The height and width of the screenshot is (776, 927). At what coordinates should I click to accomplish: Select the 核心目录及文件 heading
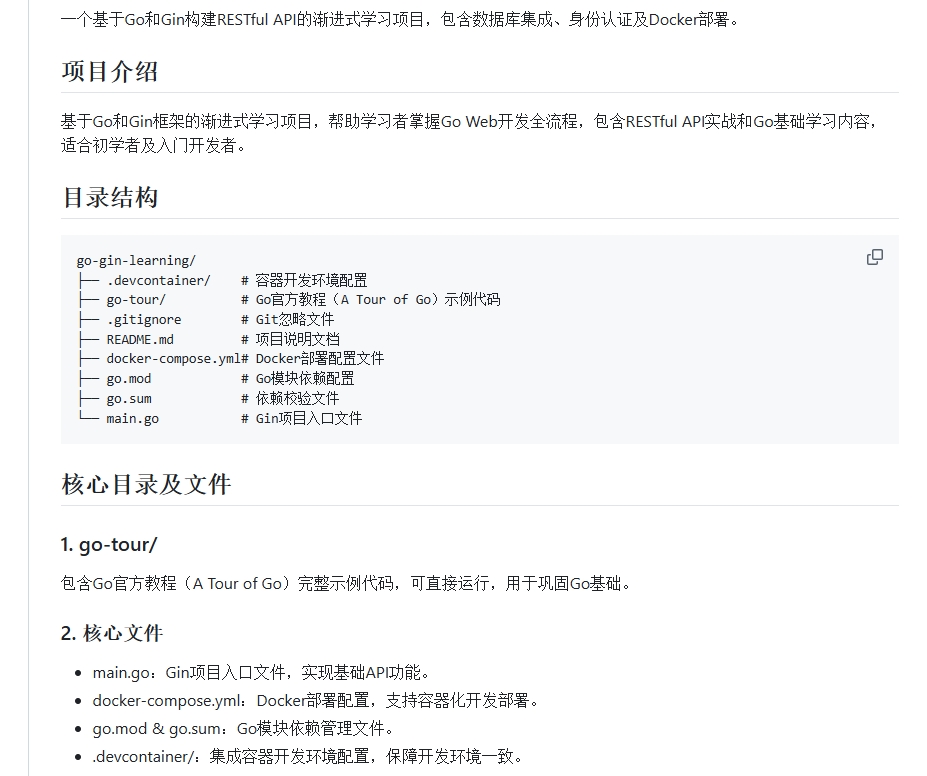(144, 484)
